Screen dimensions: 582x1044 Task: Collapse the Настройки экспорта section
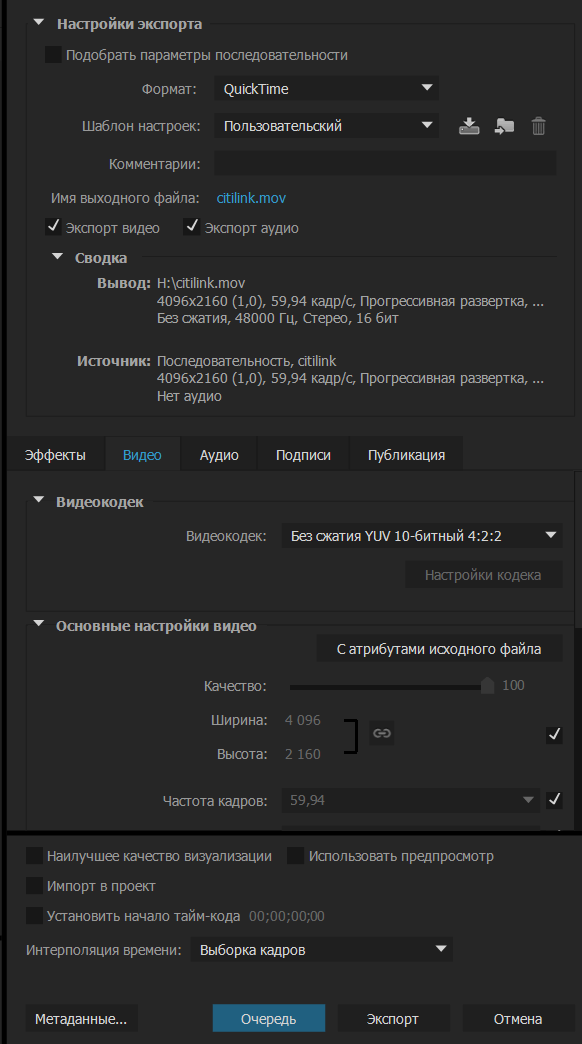[39, 23]
